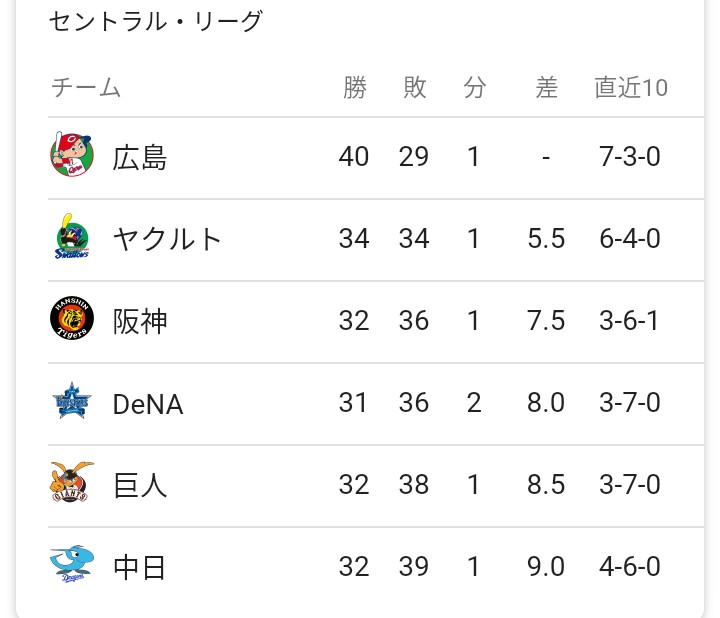Screen dimensions: 720x618
Task: Click the Hiroshima Carp team logo
Action: 72,155
